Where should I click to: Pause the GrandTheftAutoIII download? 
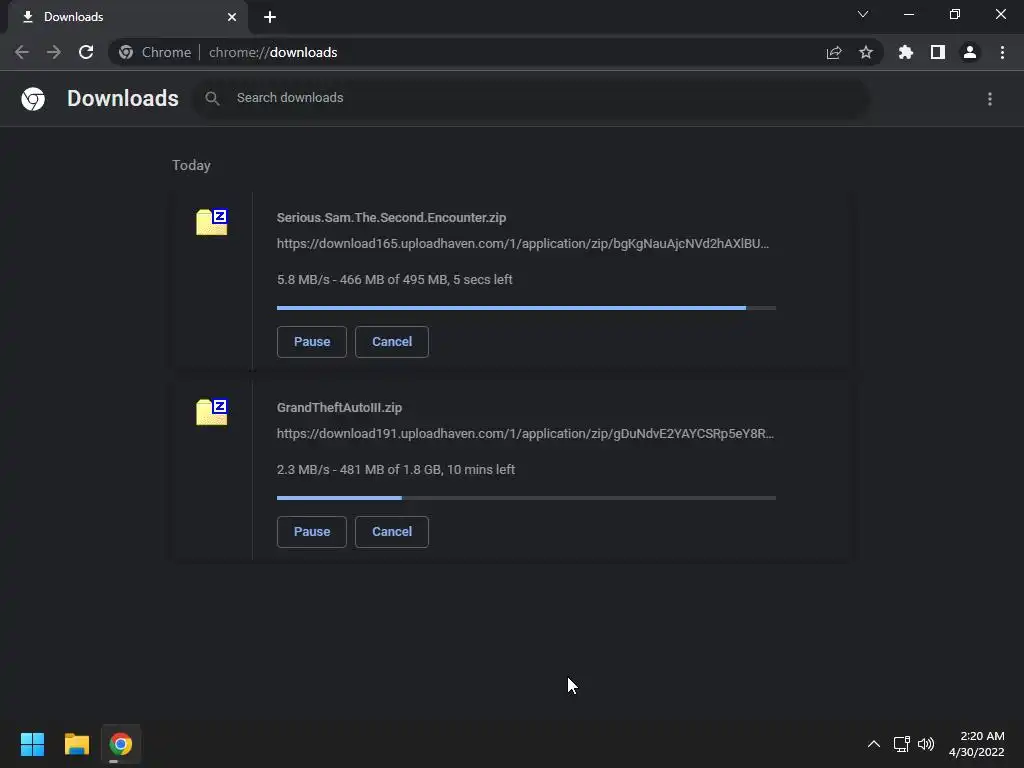point(312,532)
